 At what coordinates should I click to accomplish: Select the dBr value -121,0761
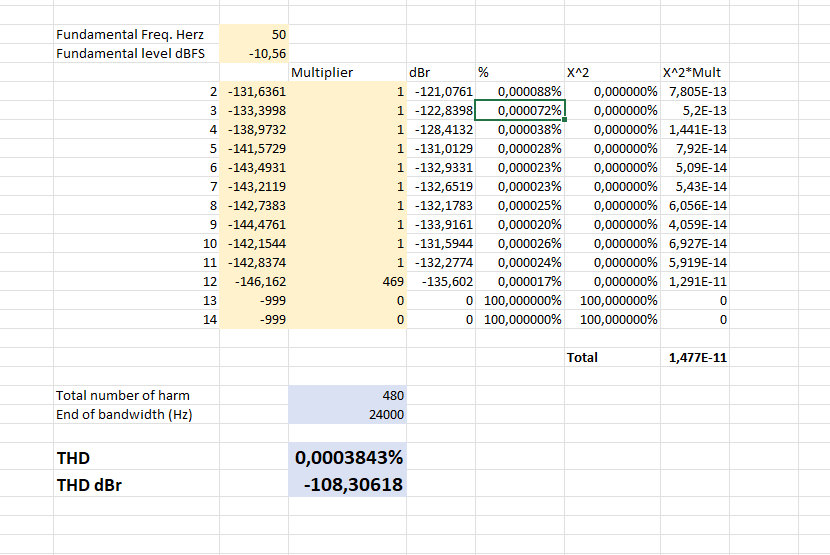[x=441, y=92]
